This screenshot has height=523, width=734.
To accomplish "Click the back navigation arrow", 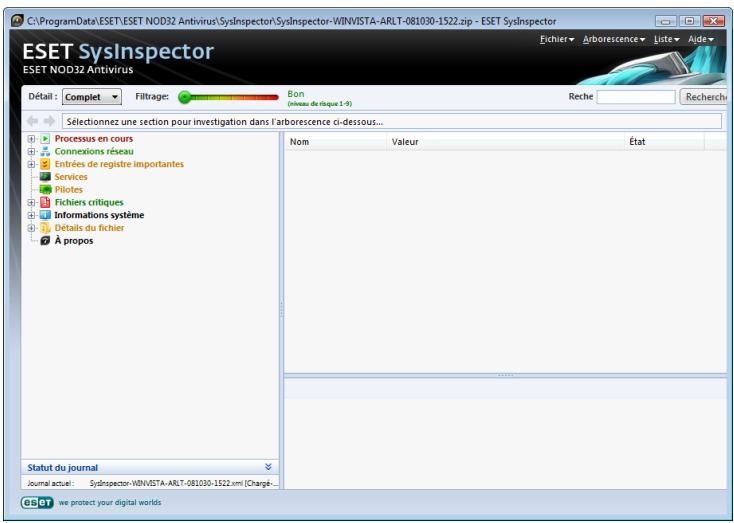I will [32, 121].
